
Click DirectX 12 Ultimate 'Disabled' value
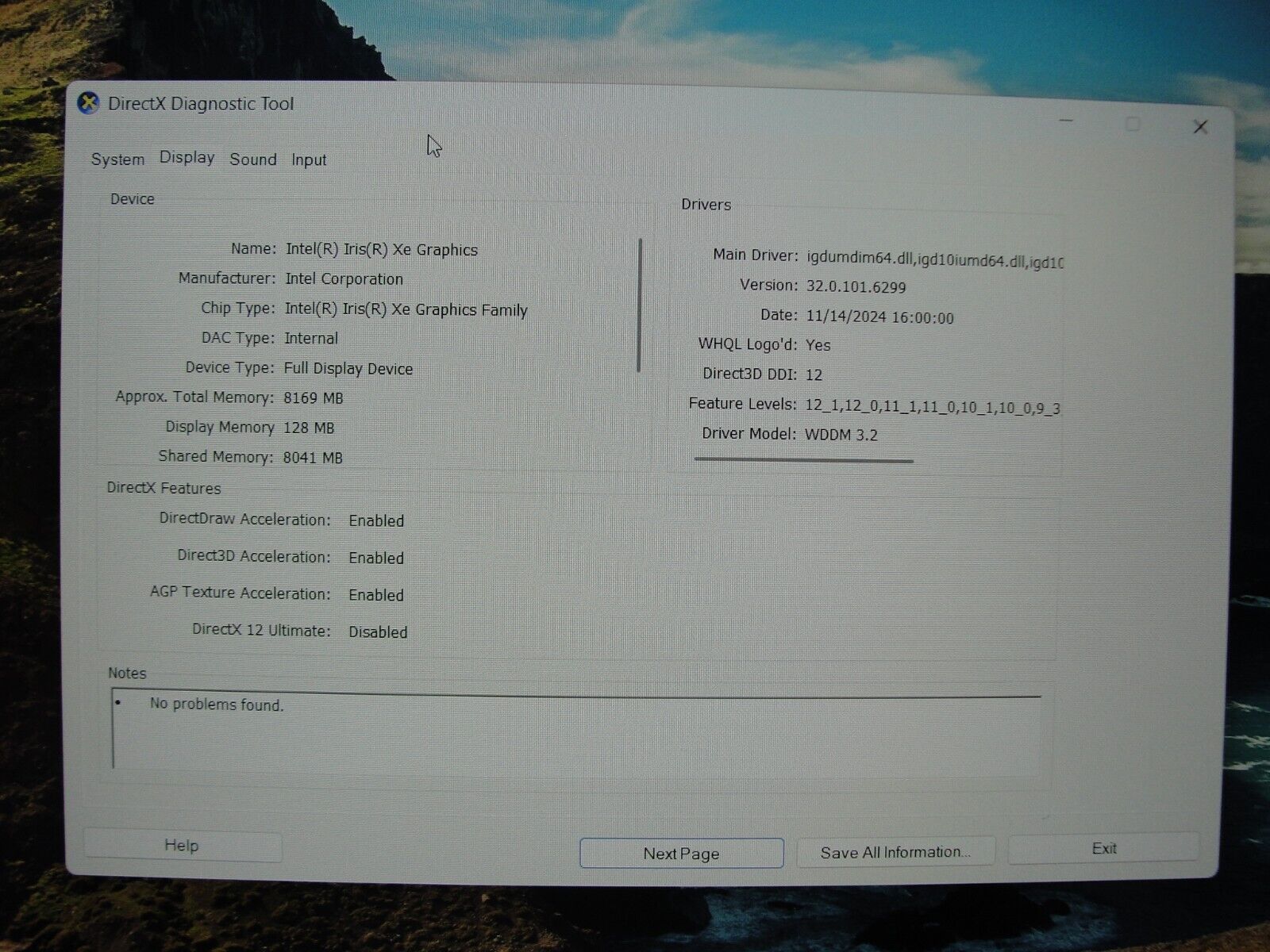click(378, 632)
